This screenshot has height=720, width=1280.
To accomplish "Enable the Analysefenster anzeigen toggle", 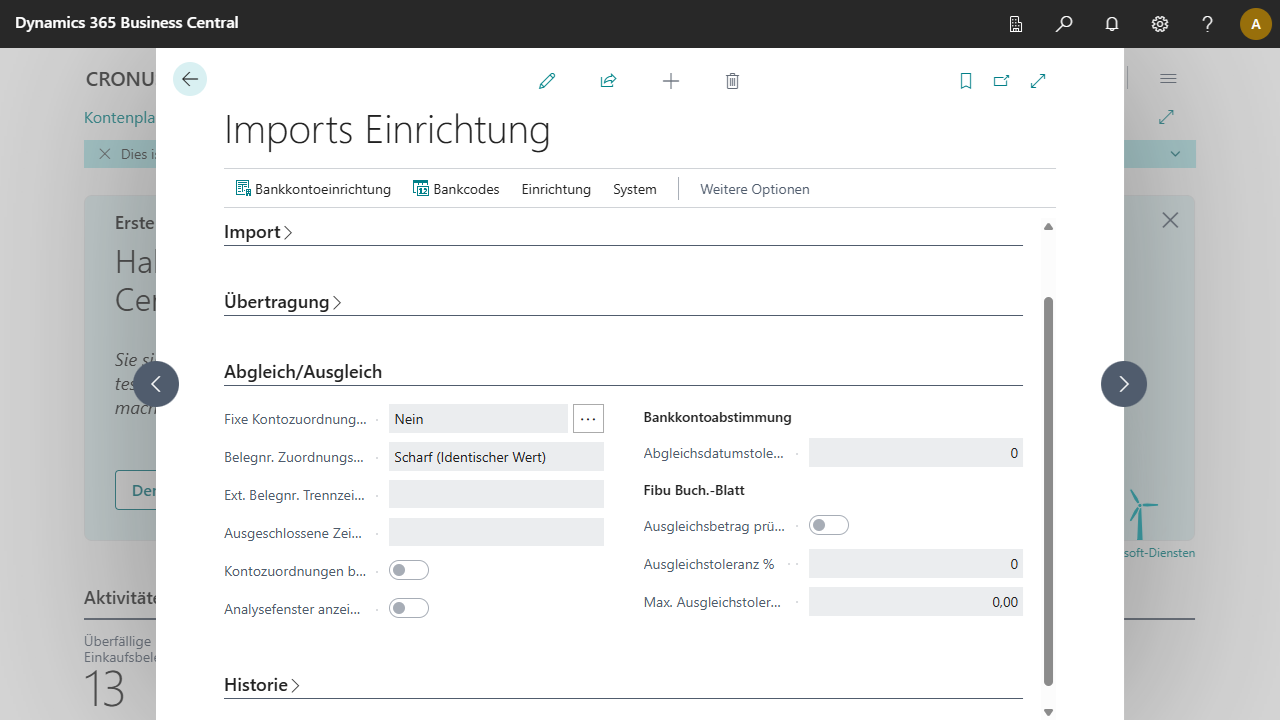I will pos(409,608).
